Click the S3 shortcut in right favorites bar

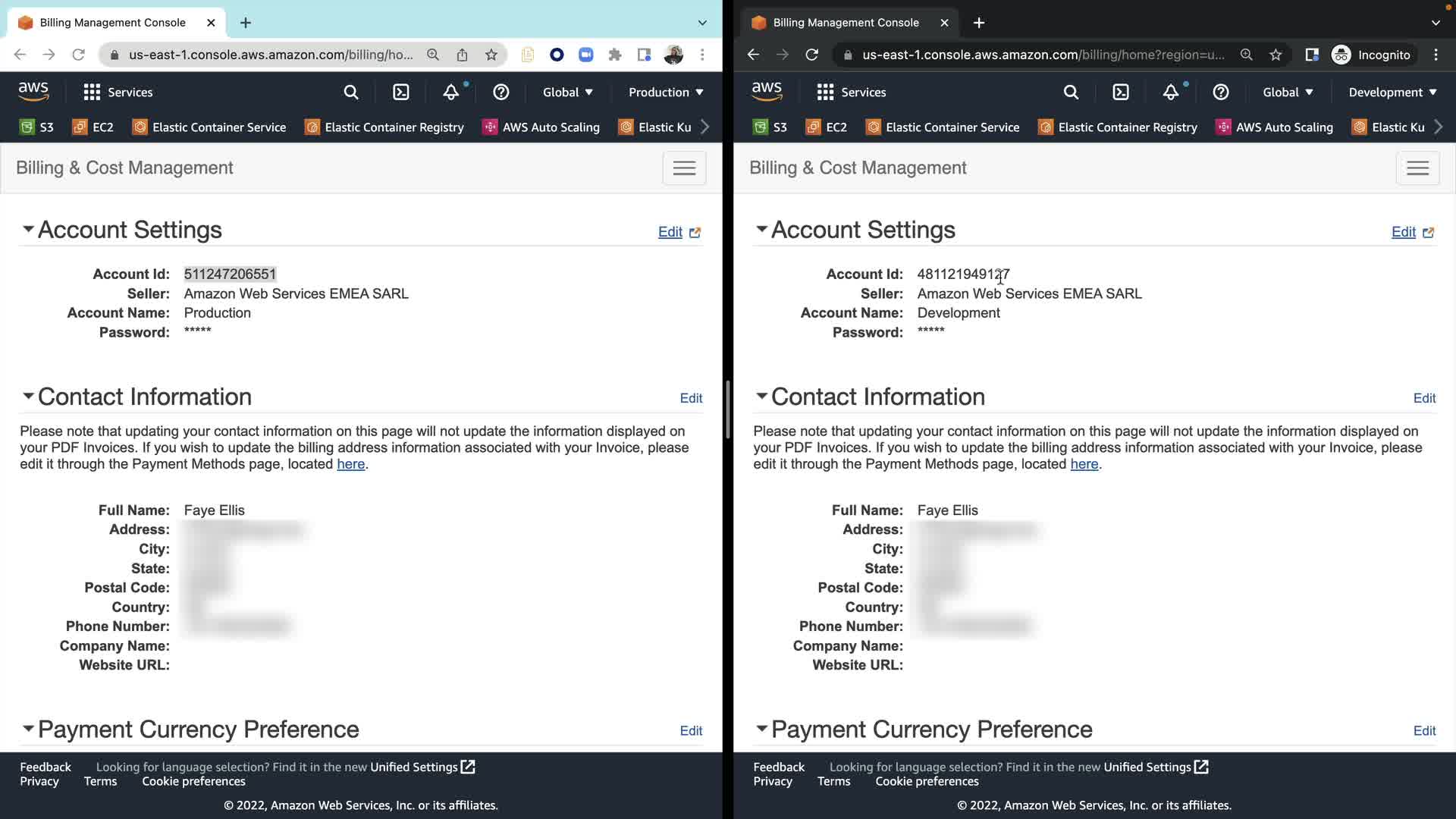tap(771, 127)
